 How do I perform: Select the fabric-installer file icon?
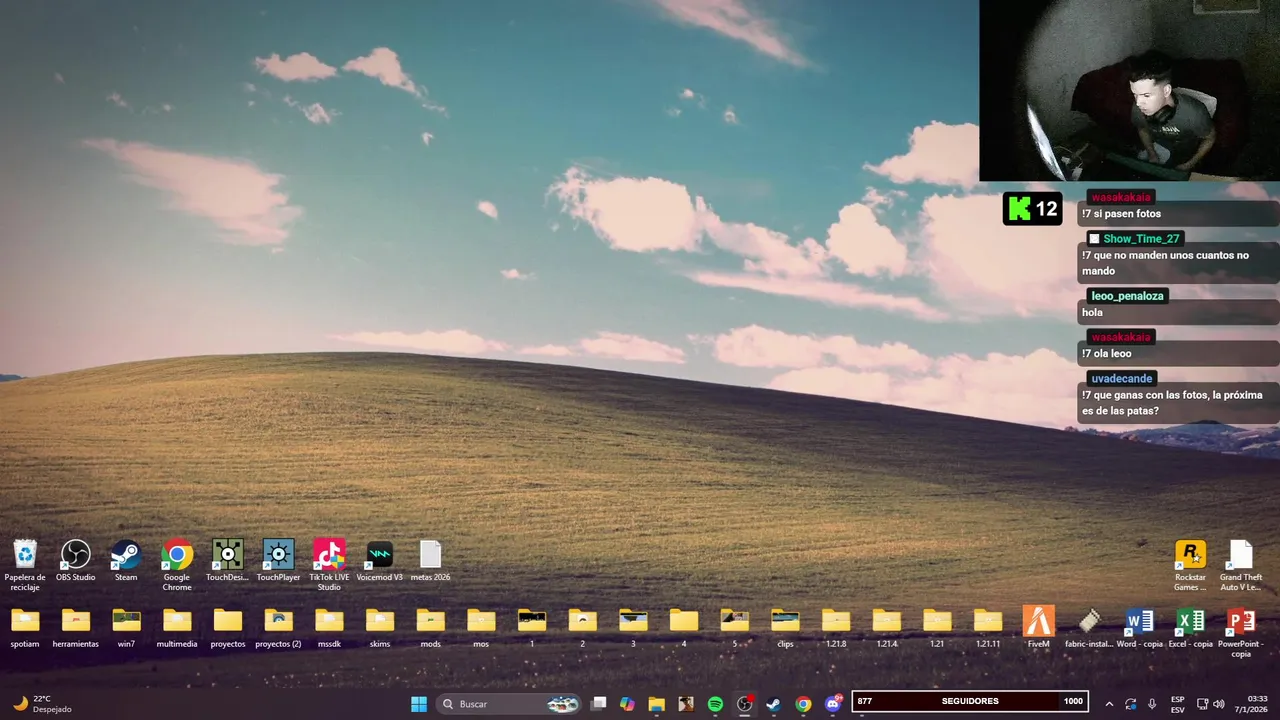point(1089,627)
